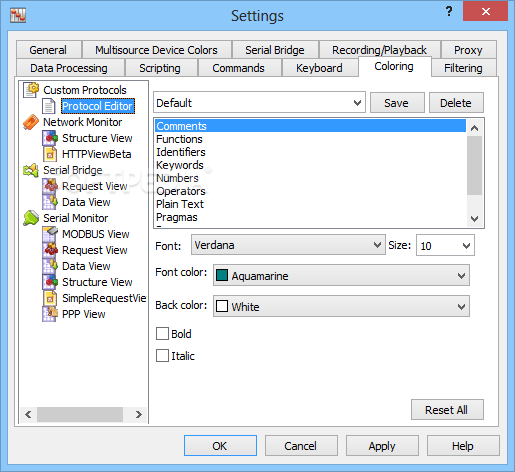Select Operators in the element list
The width and height of the screenshot is (515, 472).
point(310,191)
